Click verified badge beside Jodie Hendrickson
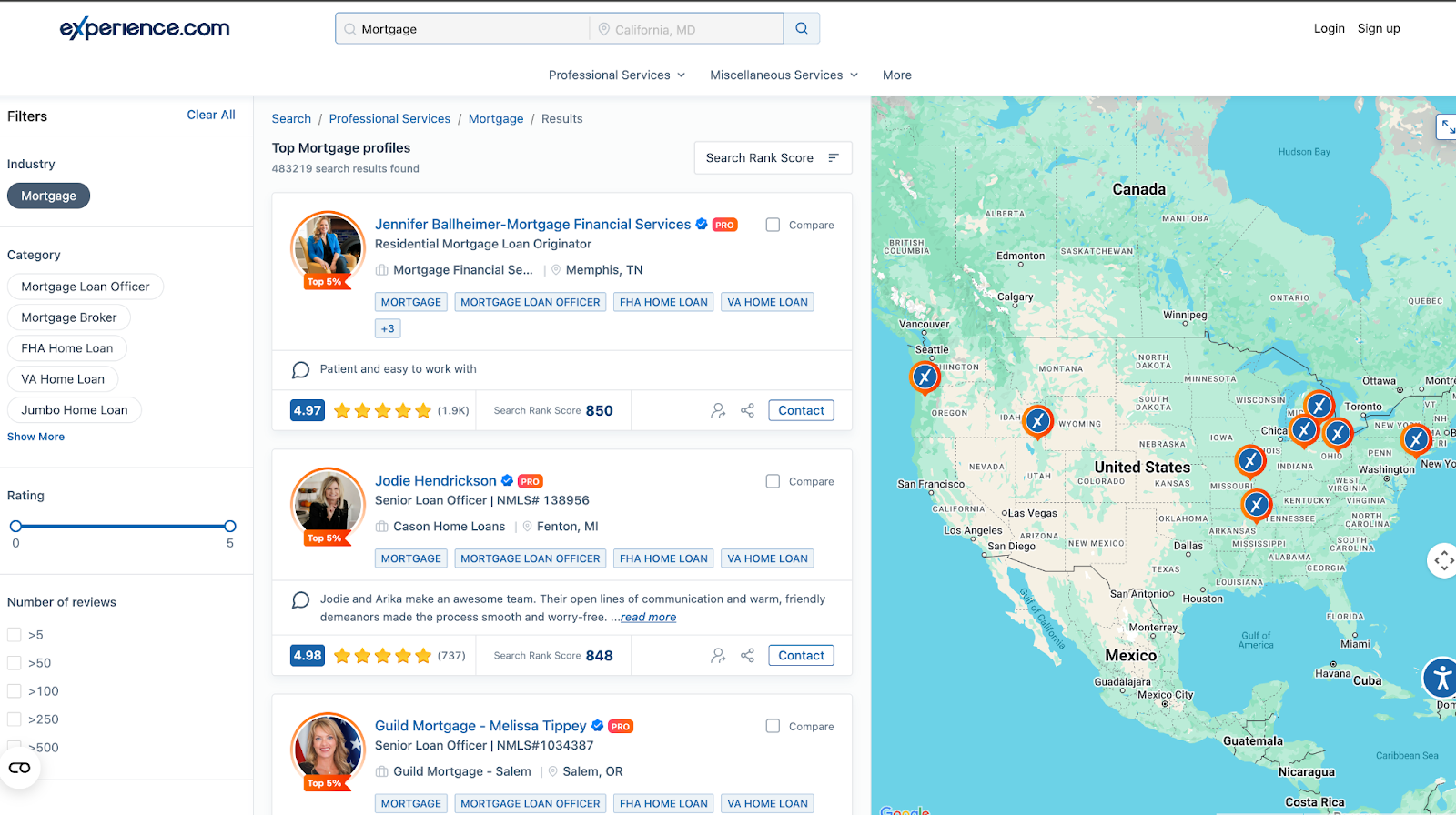 click(507, 480)
